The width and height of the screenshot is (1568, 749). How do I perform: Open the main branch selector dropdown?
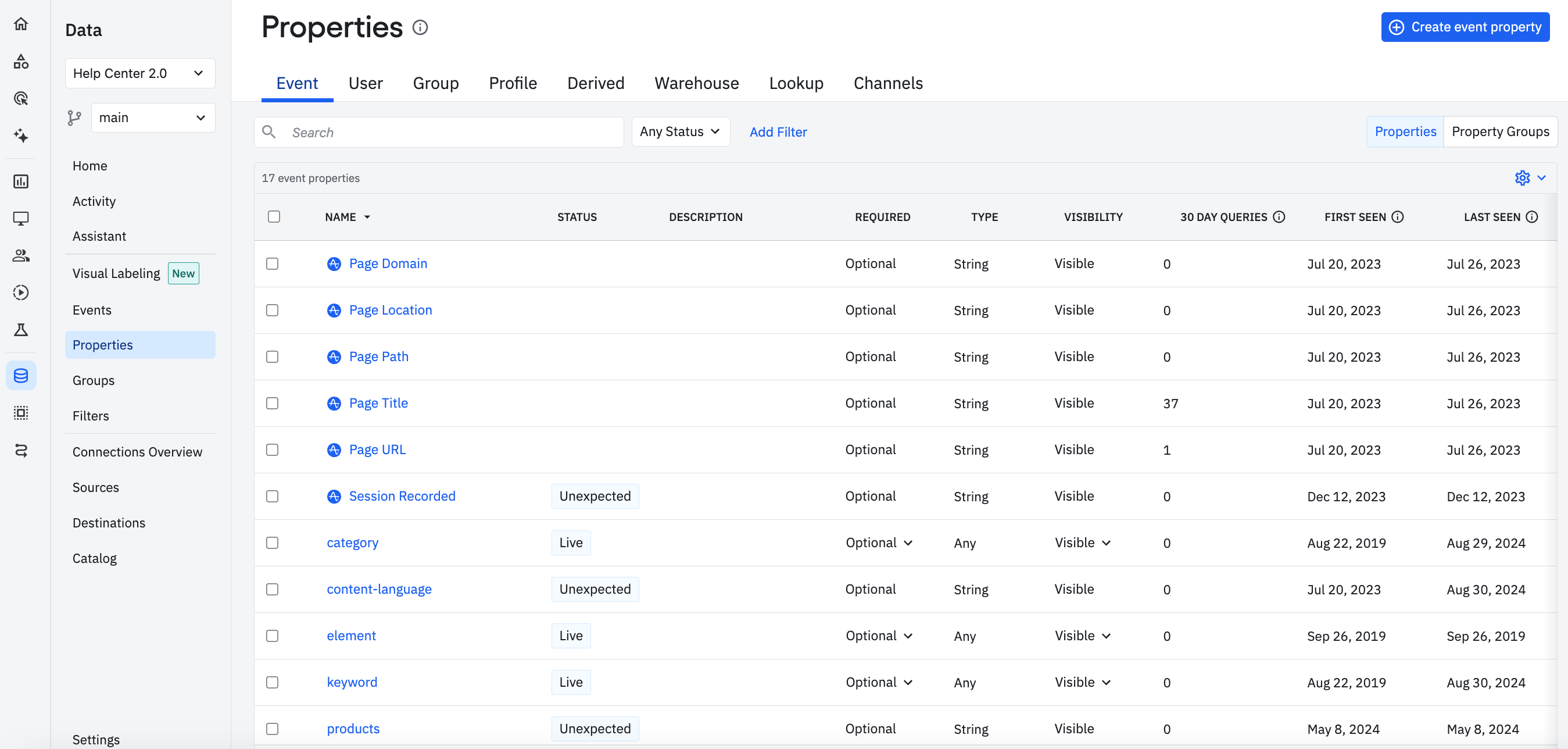(153, 117)
